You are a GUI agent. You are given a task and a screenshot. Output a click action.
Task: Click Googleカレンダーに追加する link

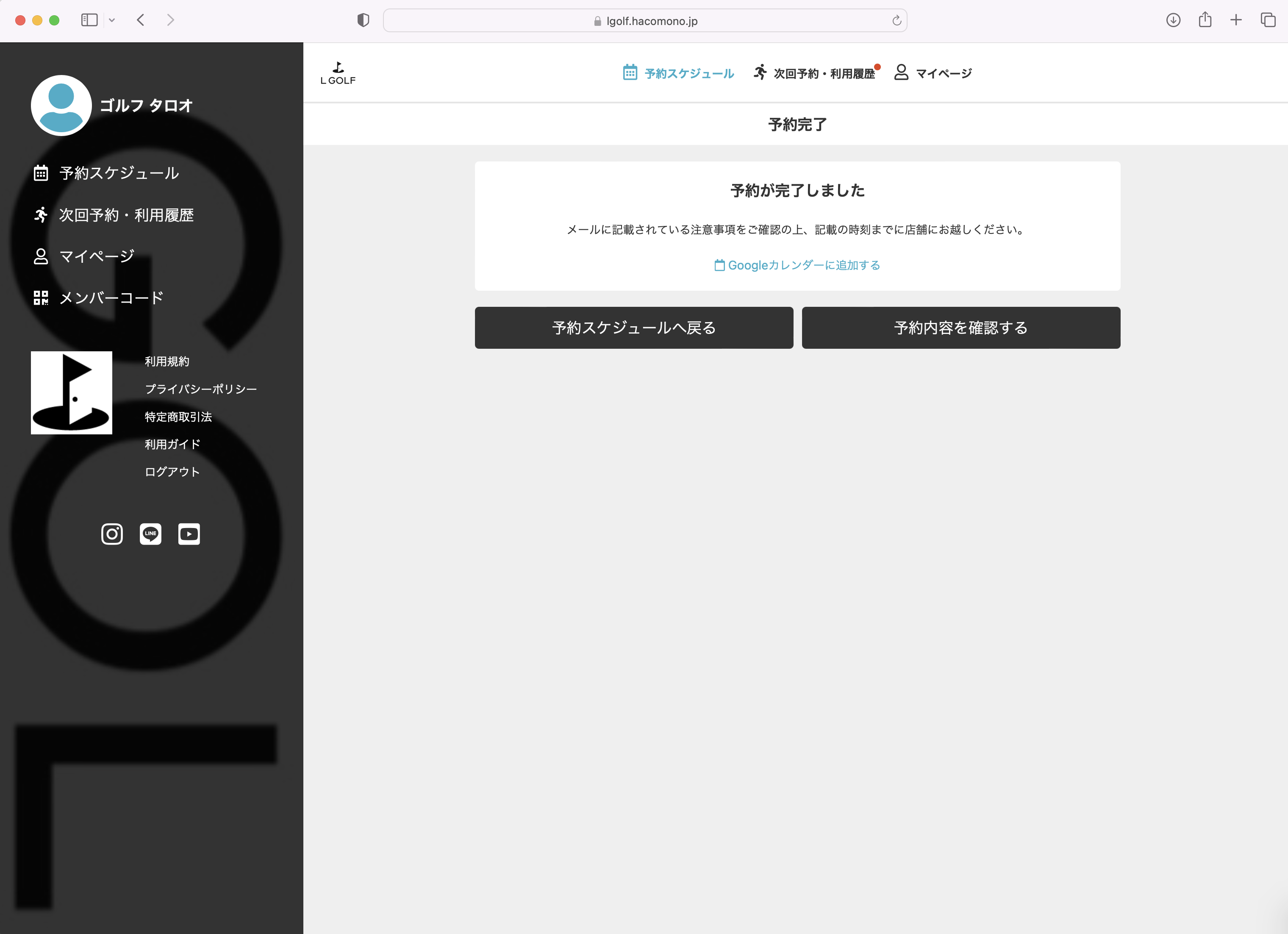click(797, 265)
